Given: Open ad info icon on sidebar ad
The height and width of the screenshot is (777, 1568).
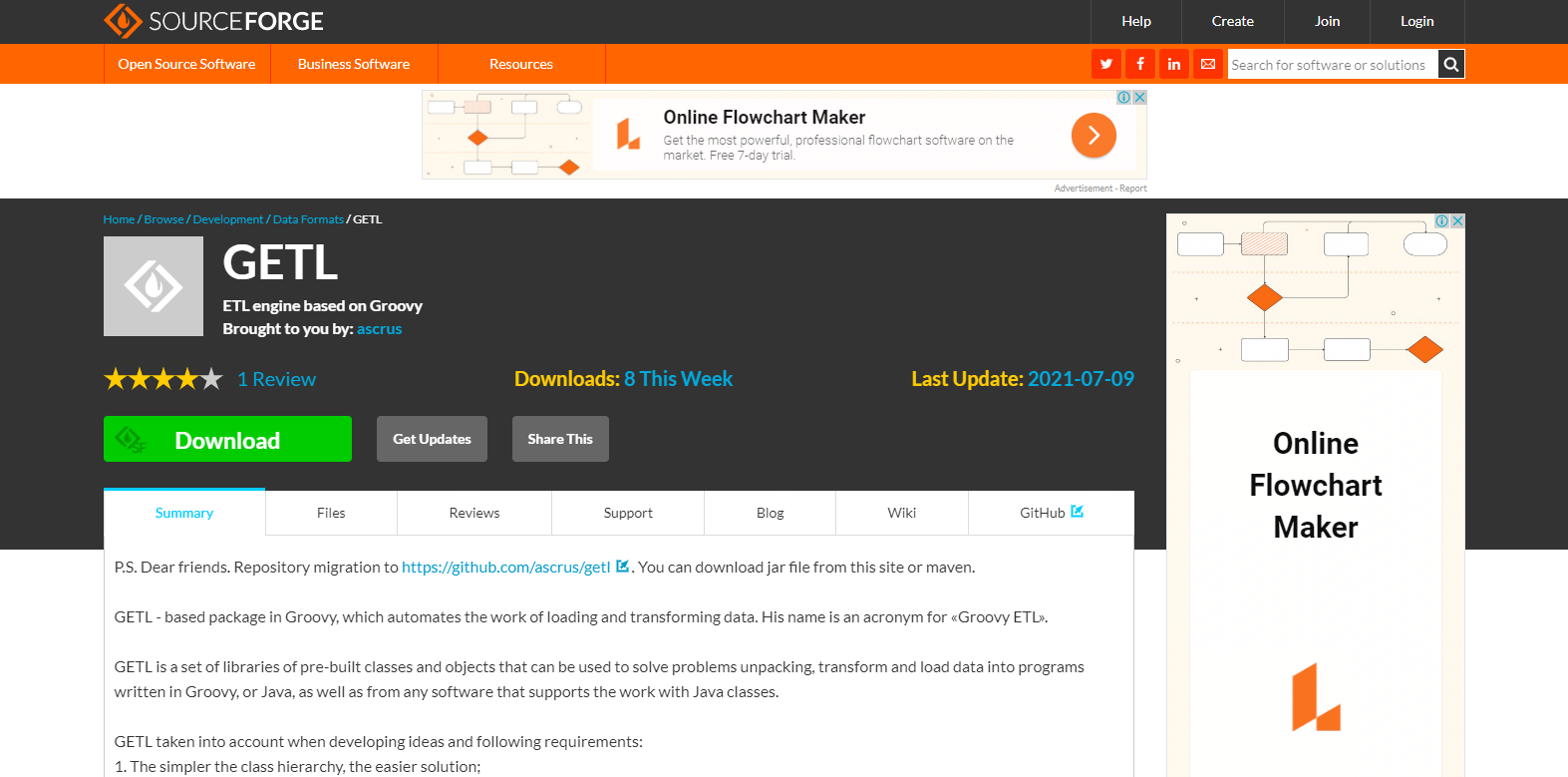Looking at the screenshot, I should click(x=1442, y=221).
